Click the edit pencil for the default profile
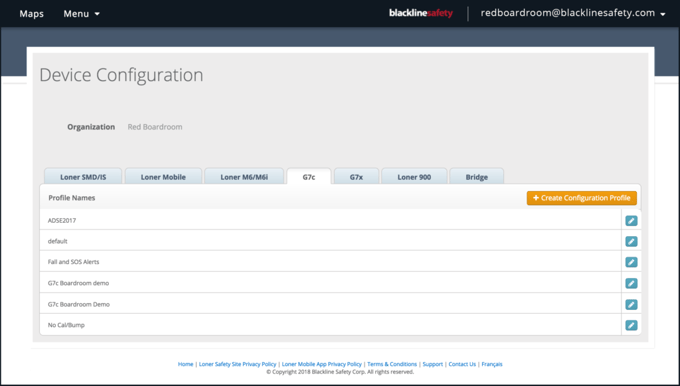Screen dimensions: 680x386 coord(631,242)
